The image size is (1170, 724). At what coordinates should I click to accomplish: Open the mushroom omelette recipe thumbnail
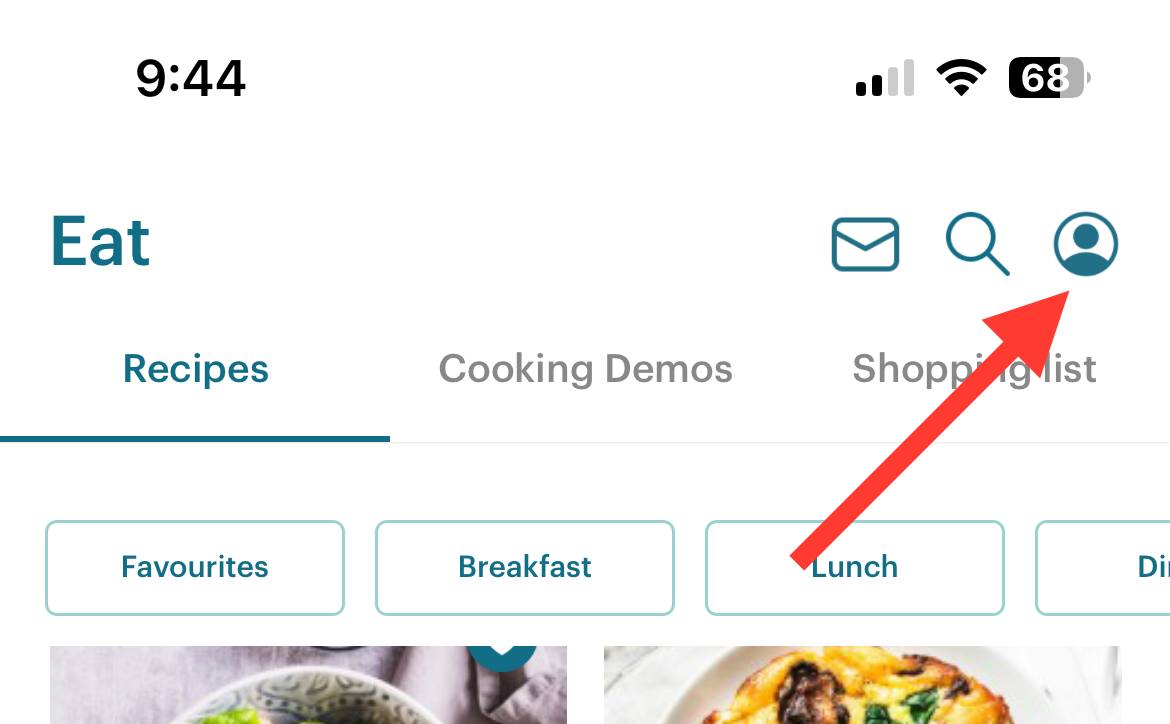click(862, 684)
